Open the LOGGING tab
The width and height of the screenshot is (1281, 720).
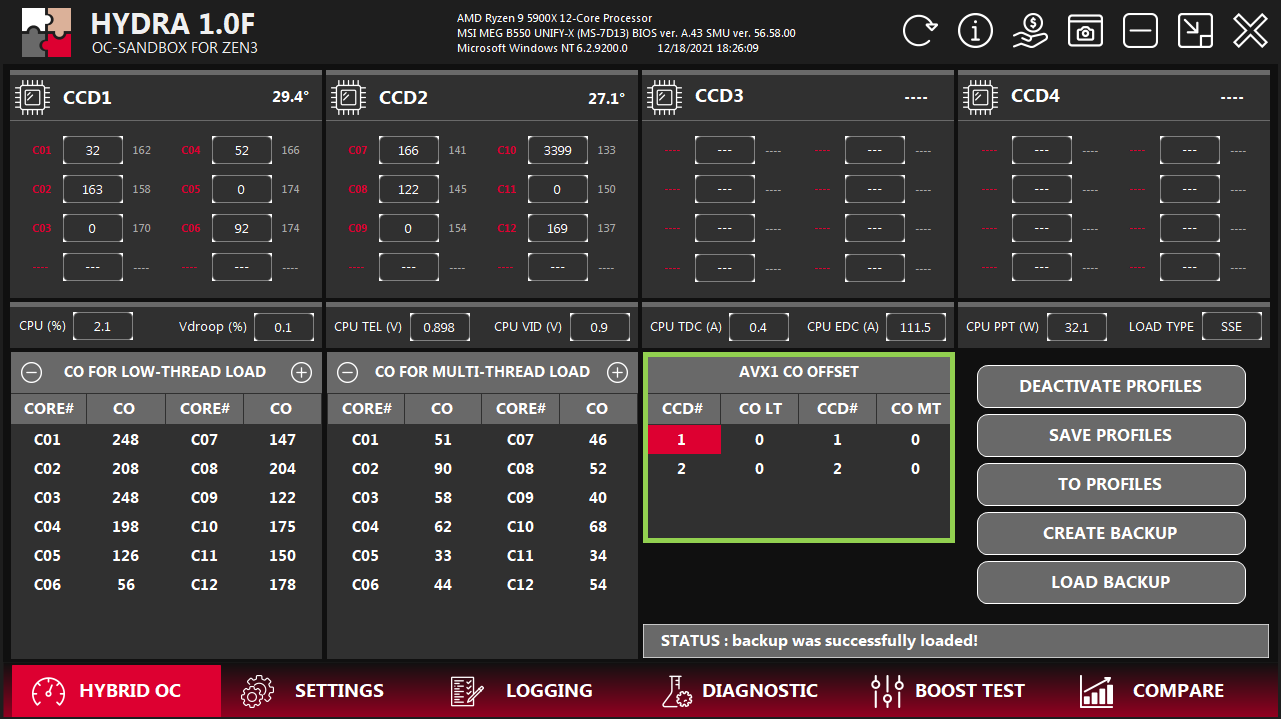[521, 691]
